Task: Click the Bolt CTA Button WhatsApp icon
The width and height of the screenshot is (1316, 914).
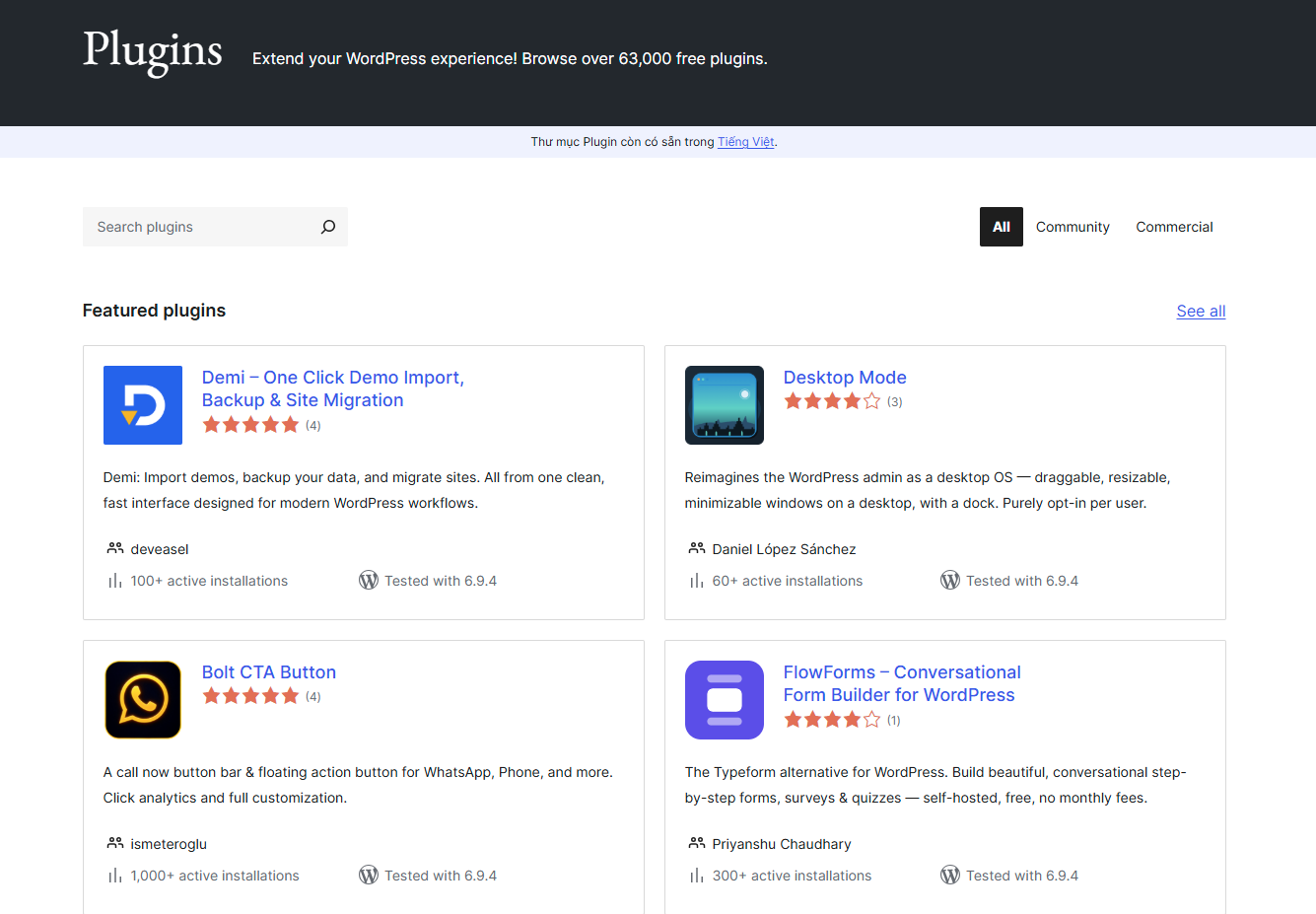Action: 143,700
